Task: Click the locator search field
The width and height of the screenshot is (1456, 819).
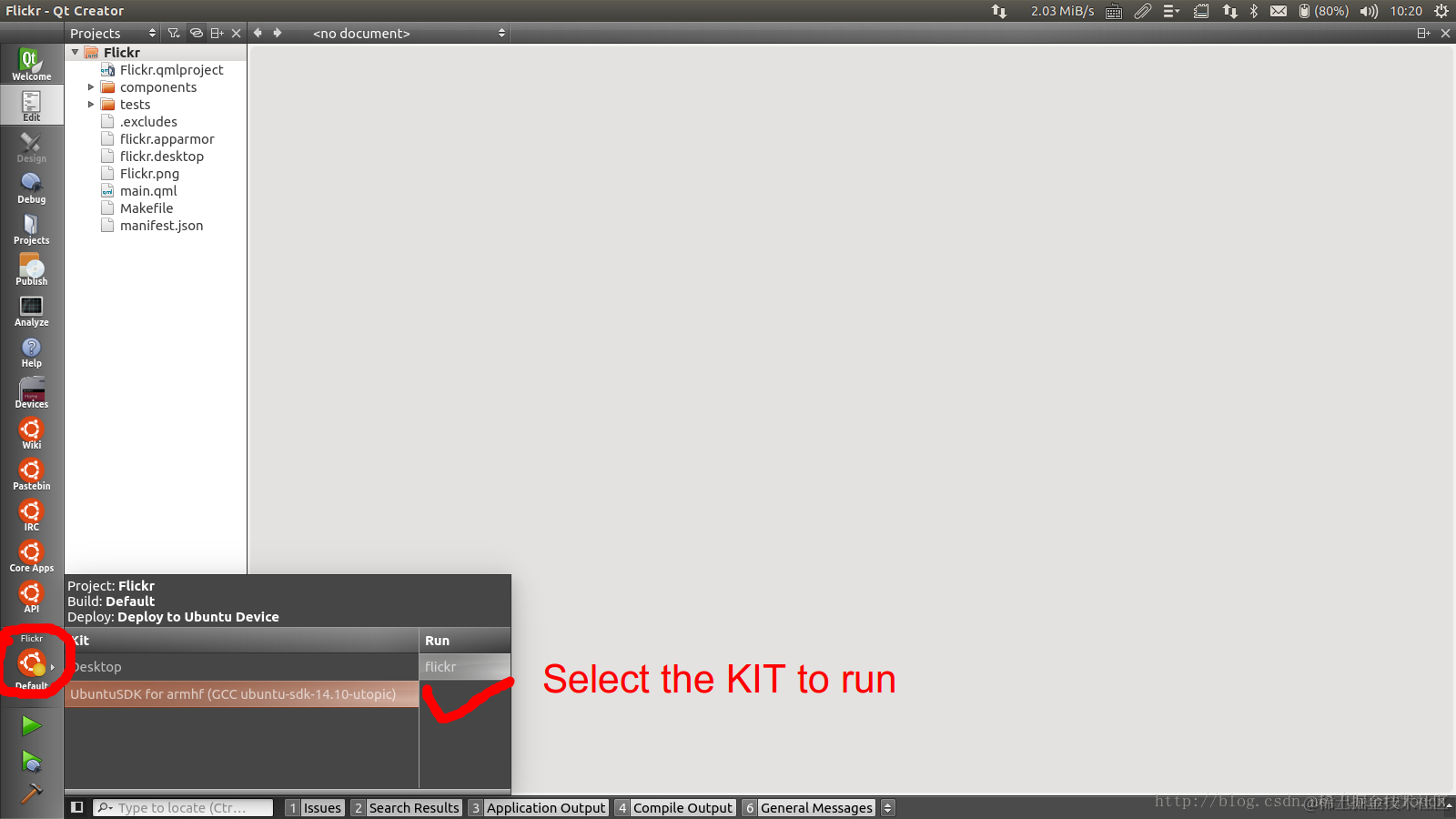Action: point(183,807)
